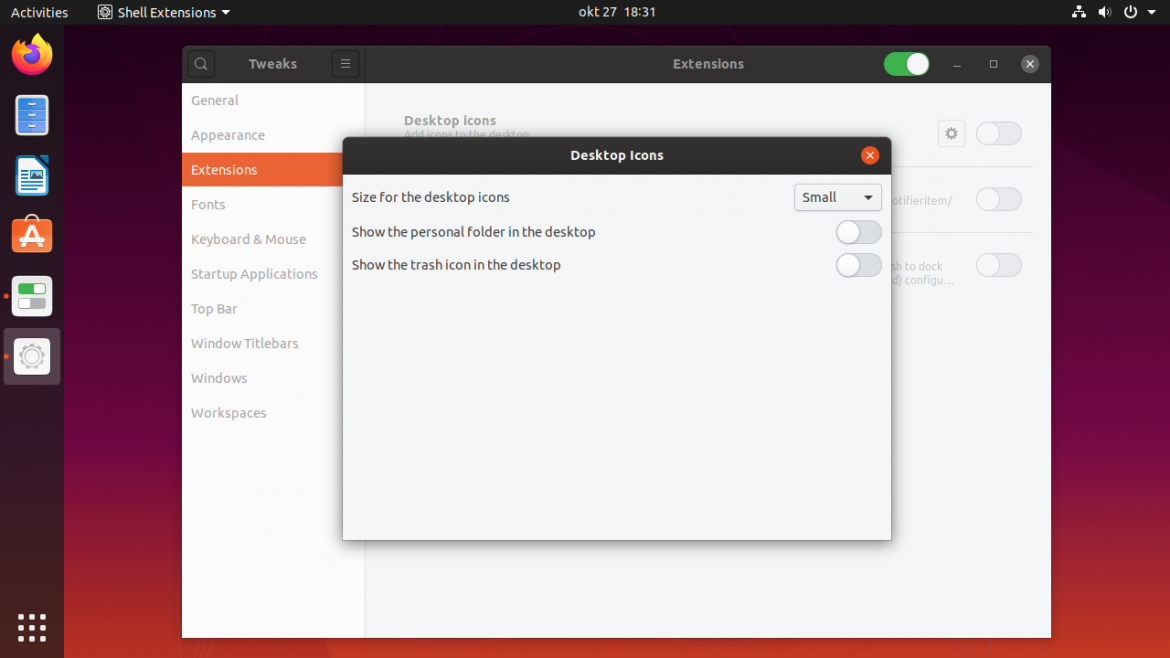The image size is (1170, 658).
Task: Open Desktop icons extension settings gear
Action: (x=951, y=133)
